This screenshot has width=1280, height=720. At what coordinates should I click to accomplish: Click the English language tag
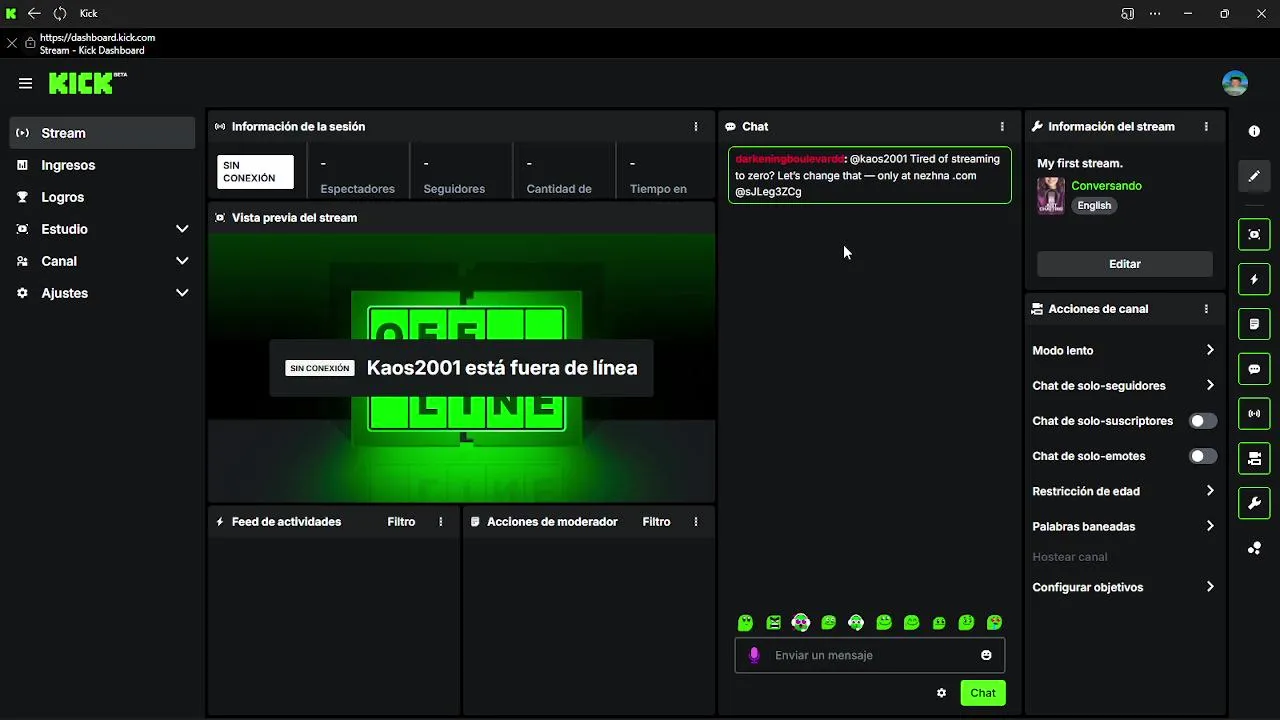(1094, 206)
